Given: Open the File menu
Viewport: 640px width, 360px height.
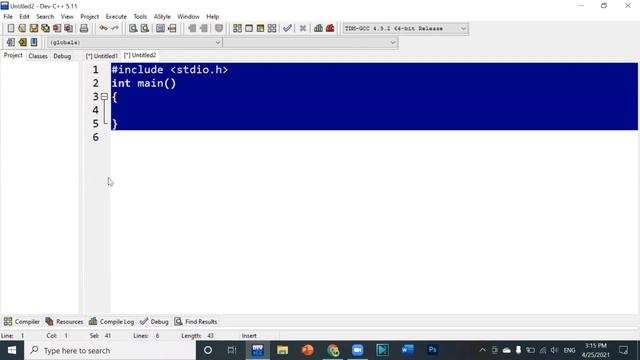Looking at the screenshot, I should pos(8,16).
